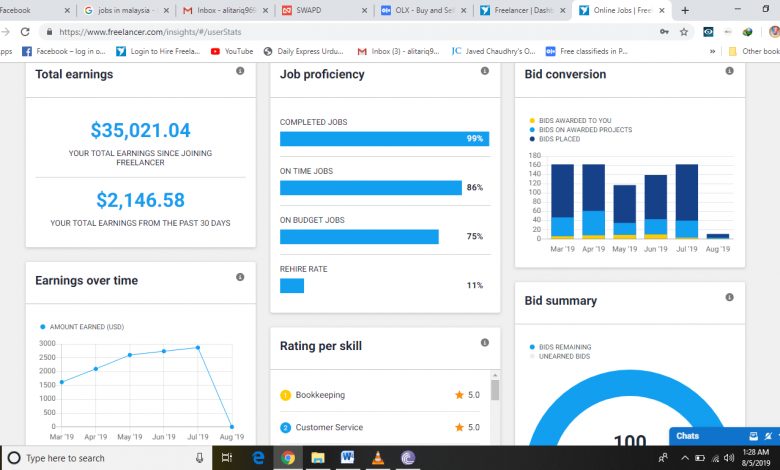Open a new browser tab

685,10
